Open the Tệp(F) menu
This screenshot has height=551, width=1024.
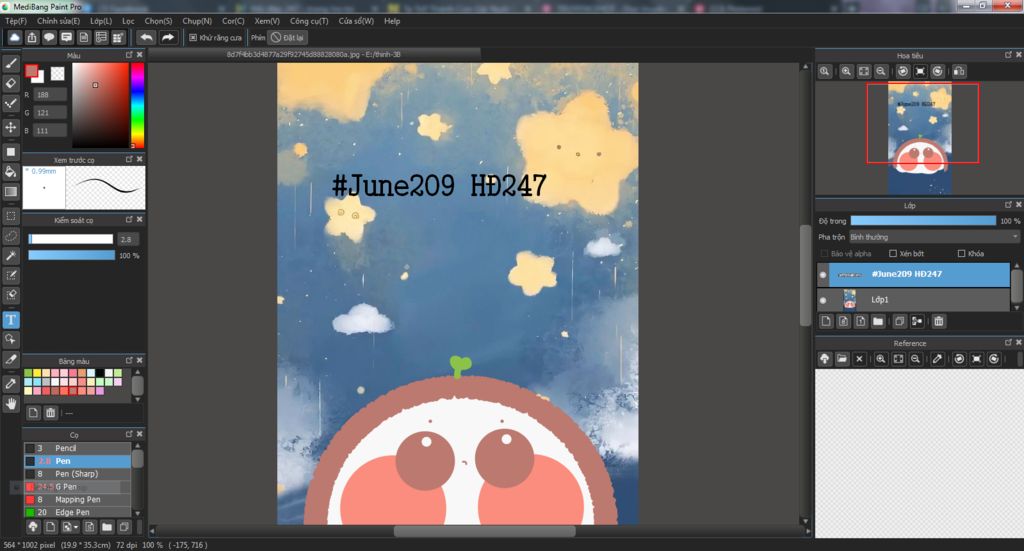coord(16,21)
